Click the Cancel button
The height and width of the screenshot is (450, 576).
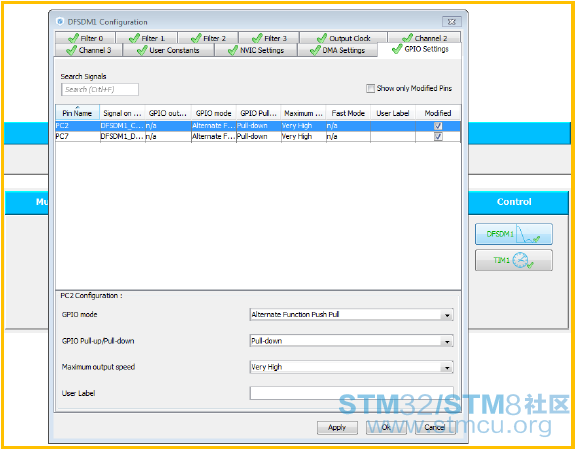(x=435, y=427)
